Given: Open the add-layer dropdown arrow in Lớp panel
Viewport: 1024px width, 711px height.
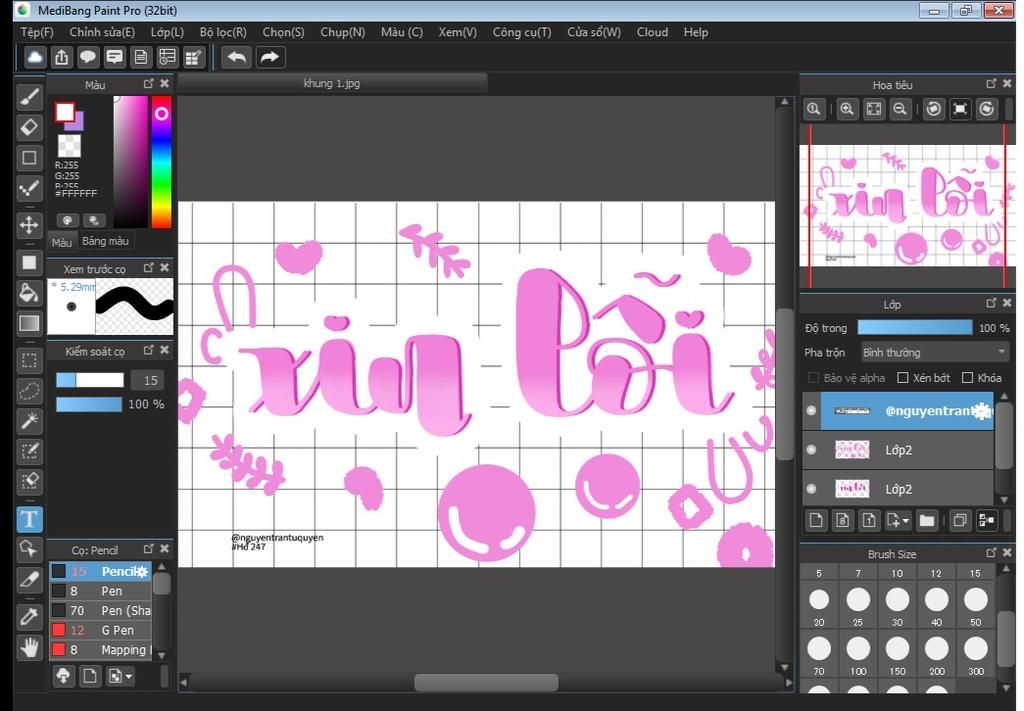Looking at the screenshot, I should pyautogui.click(x=906, y=521).
